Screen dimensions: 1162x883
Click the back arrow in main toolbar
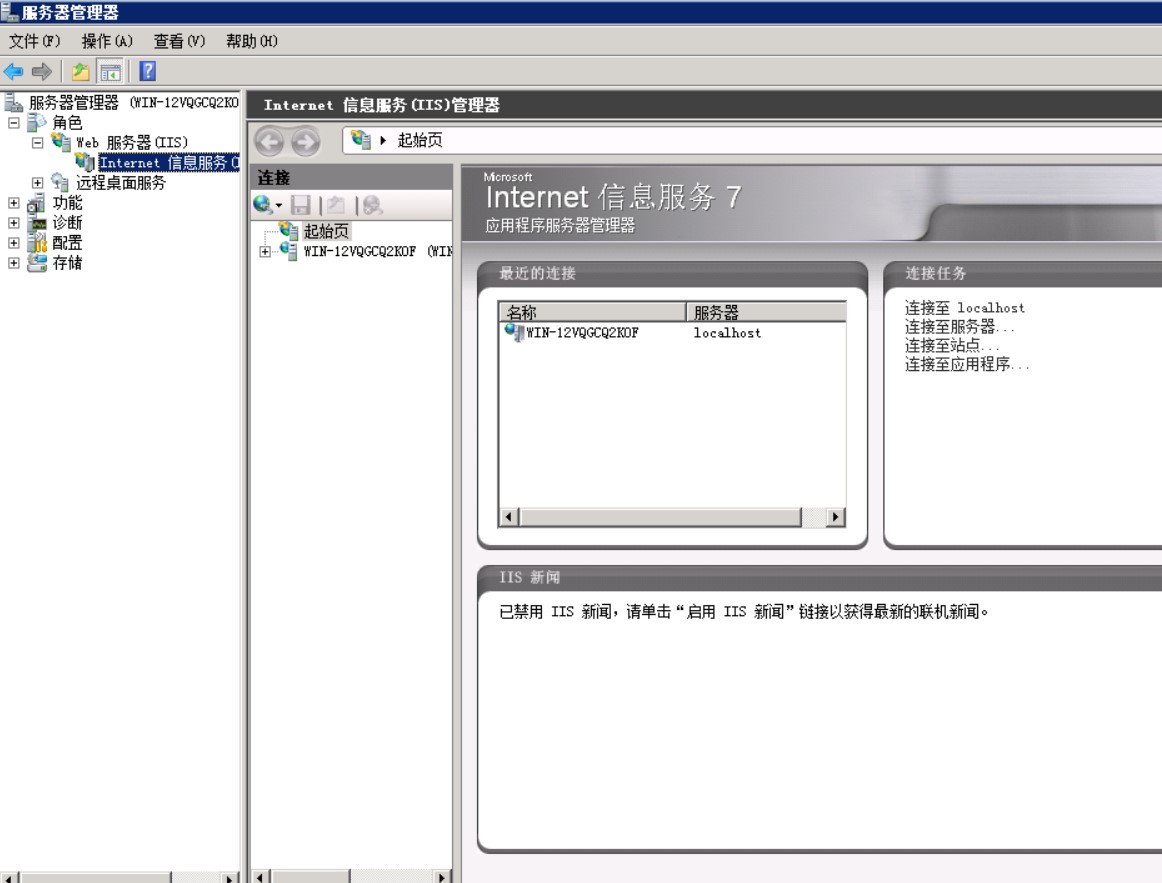pos(13,72)
